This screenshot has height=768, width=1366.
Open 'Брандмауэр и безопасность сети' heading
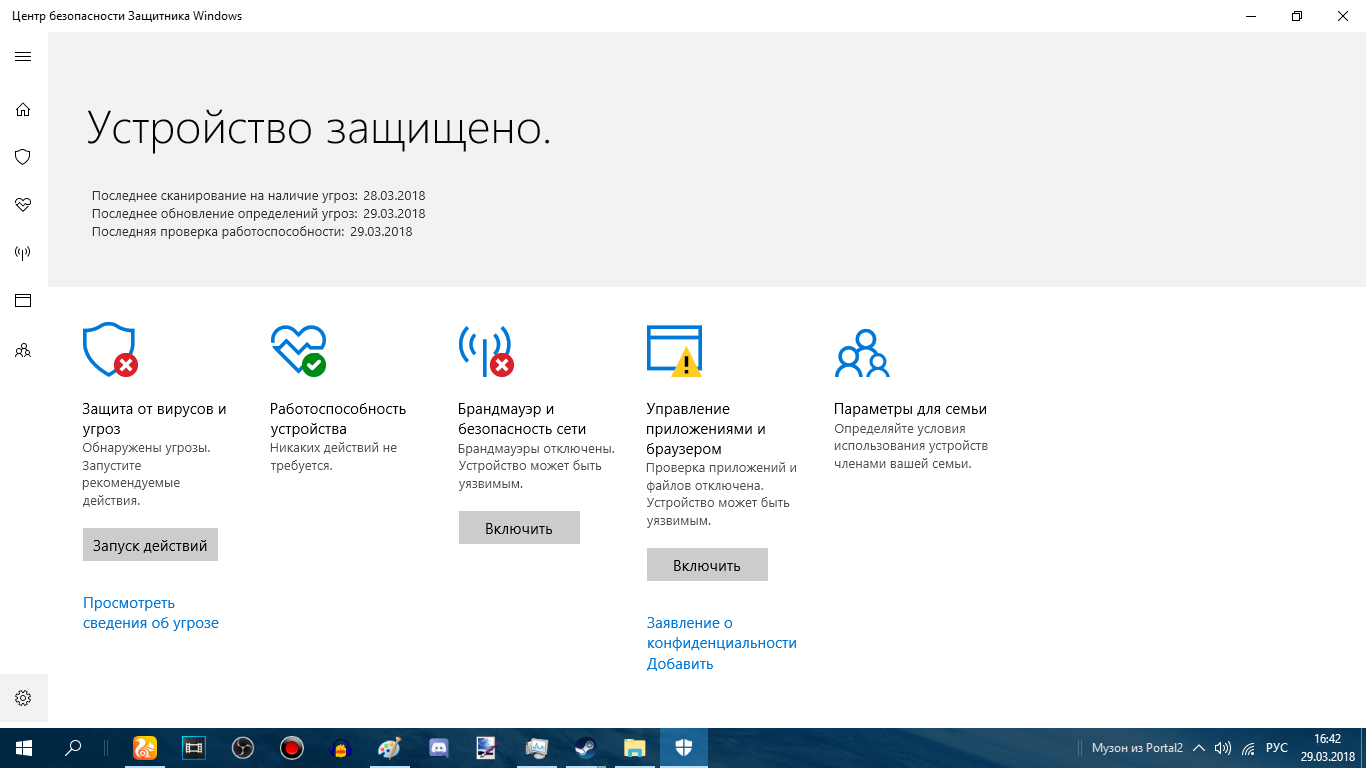(522, 418)
